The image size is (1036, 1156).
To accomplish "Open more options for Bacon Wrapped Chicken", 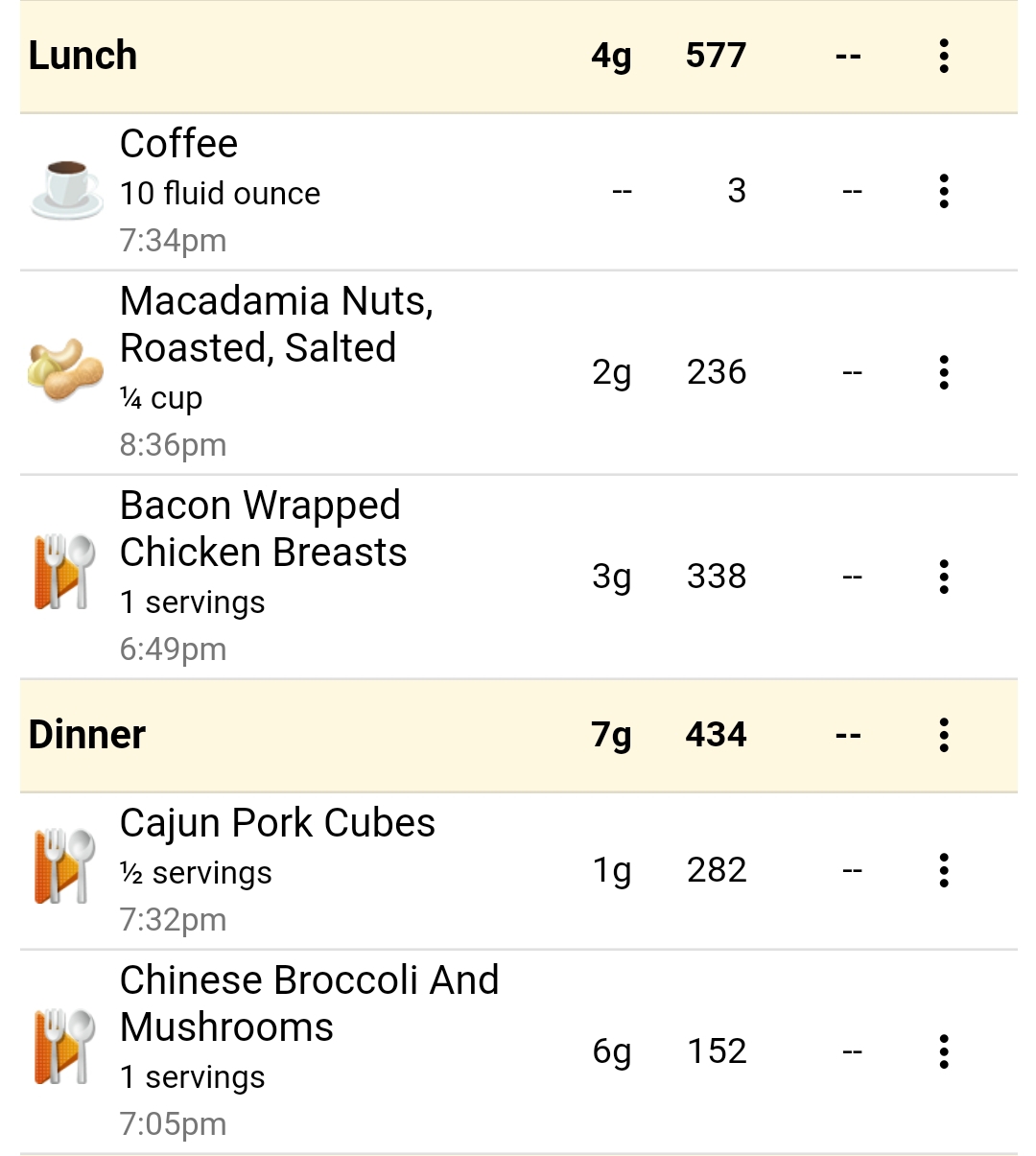I will pyautogui.click(x=944, y=577).
